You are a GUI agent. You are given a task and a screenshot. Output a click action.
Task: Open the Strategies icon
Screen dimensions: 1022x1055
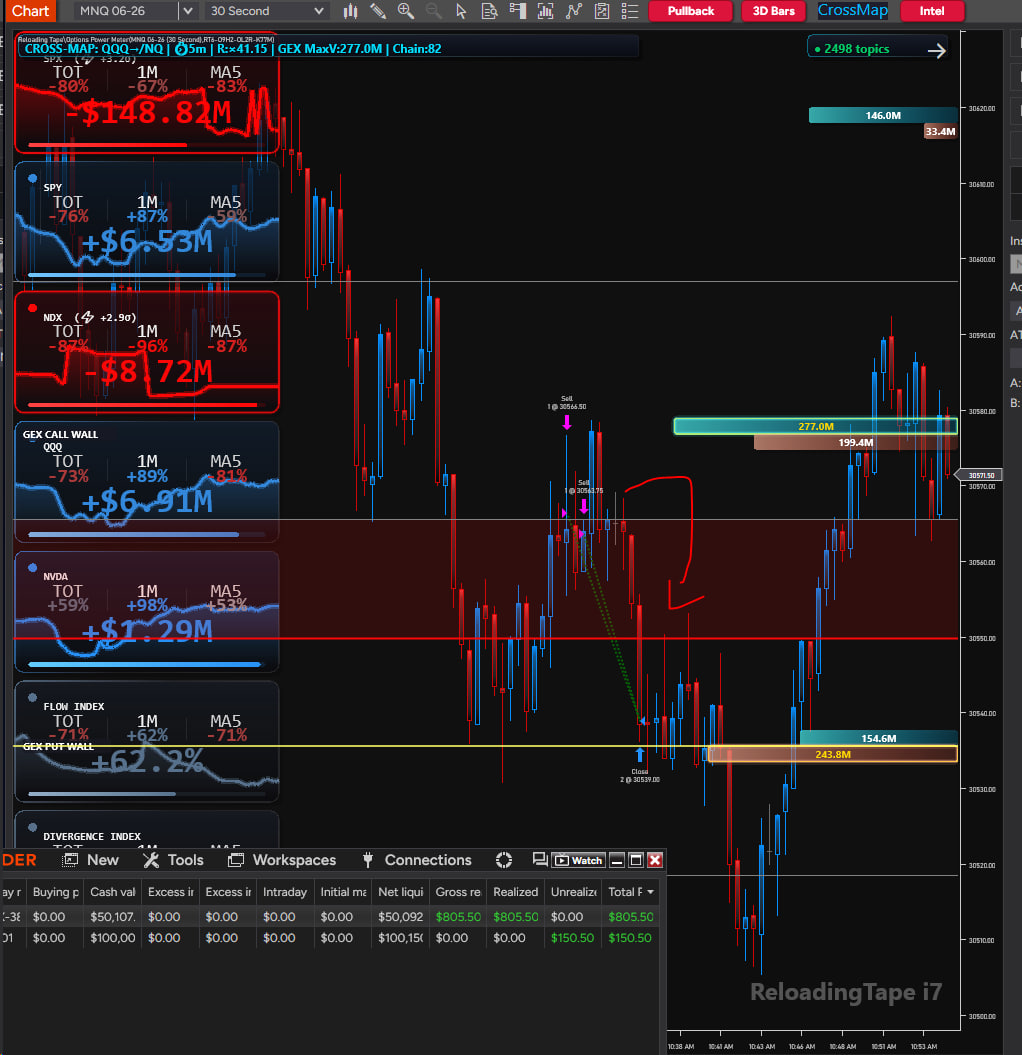602,11
